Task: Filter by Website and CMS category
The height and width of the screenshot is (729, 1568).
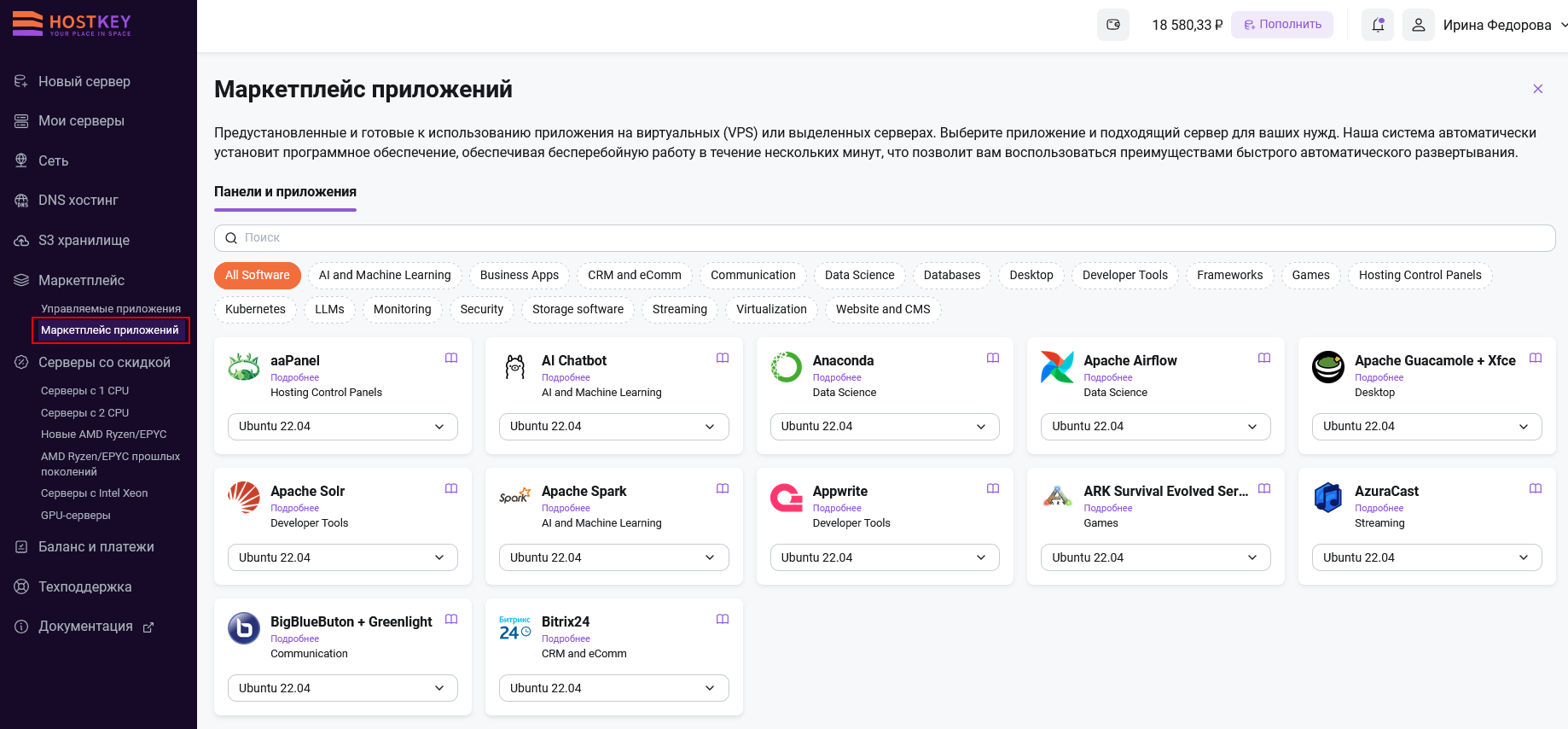Action: tap(883, 309)
